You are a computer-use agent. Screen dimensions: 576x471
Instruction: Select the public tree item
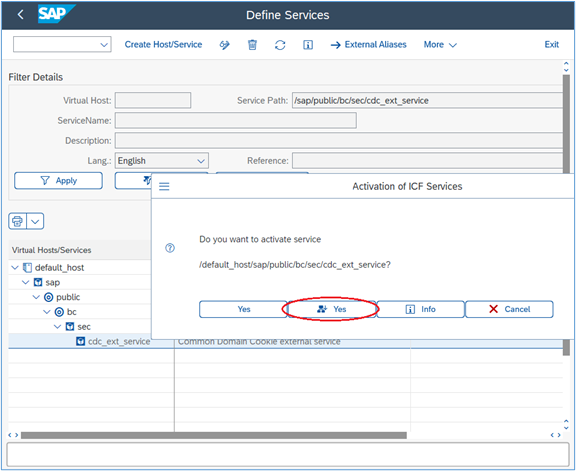(68, 297)
